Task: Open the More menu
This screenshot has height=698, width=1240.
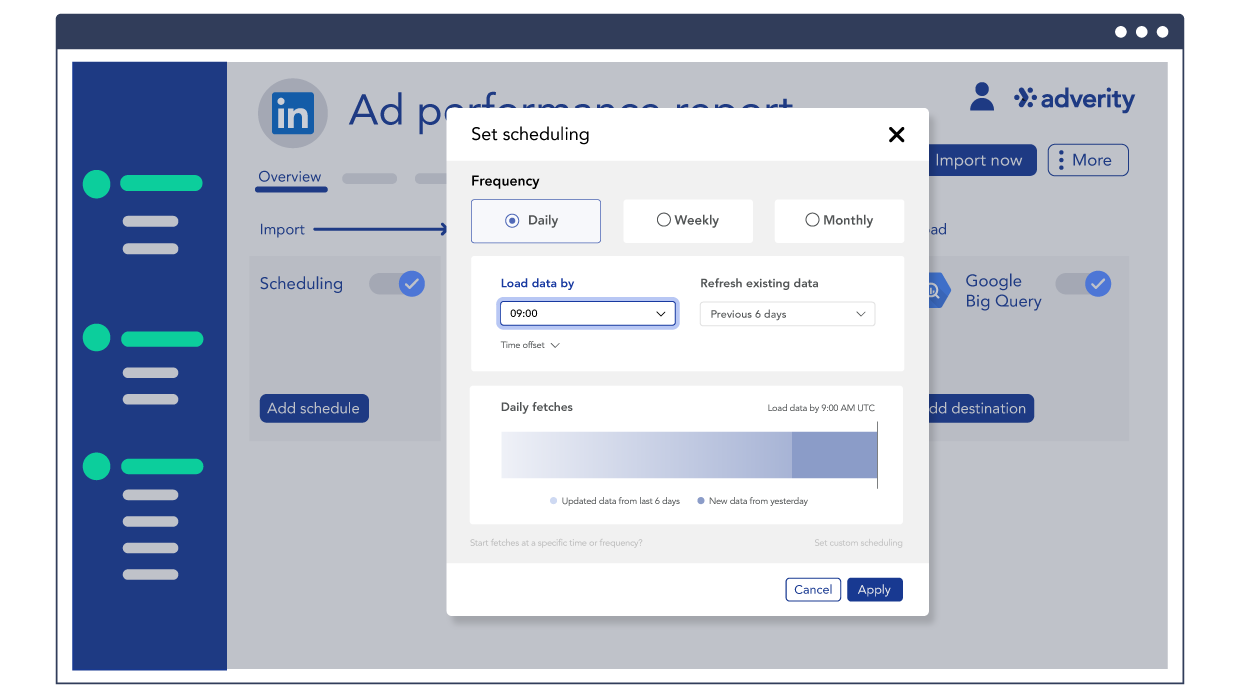Action: coord(1088,160)
